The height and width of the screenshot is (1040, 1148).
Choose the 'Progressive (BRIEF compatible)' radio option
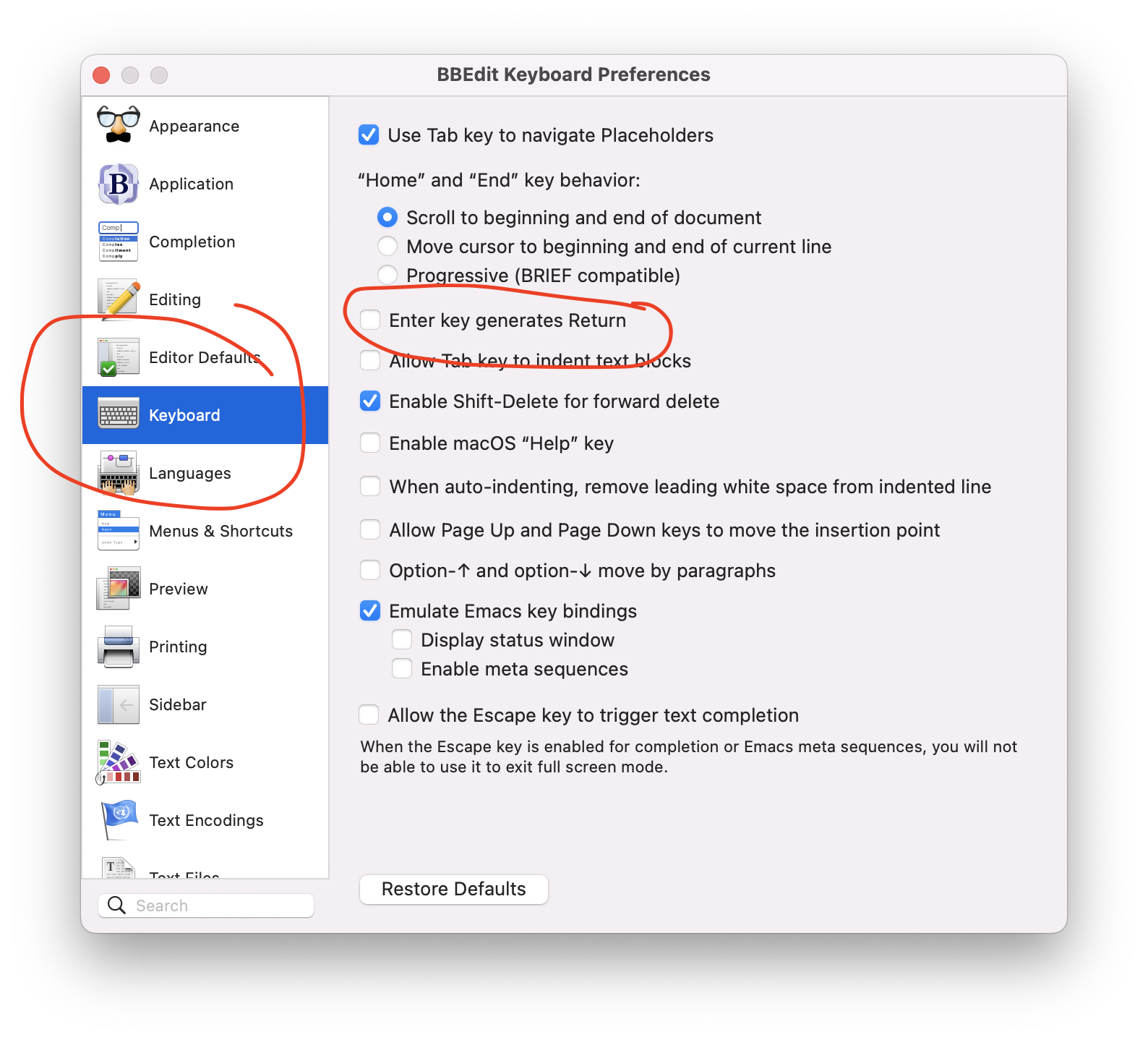point(387,275)
